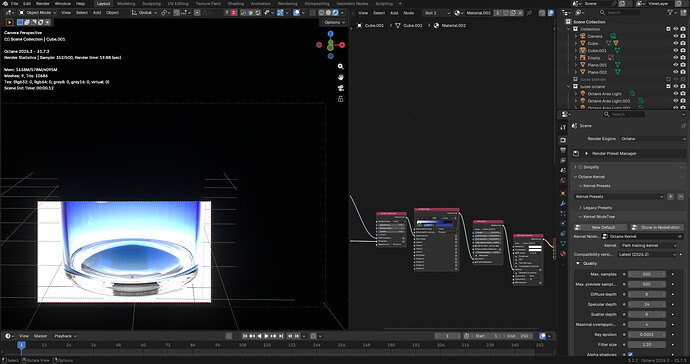
Task: Hide the Cube.001 object in outliner
Action: [675, 51]
